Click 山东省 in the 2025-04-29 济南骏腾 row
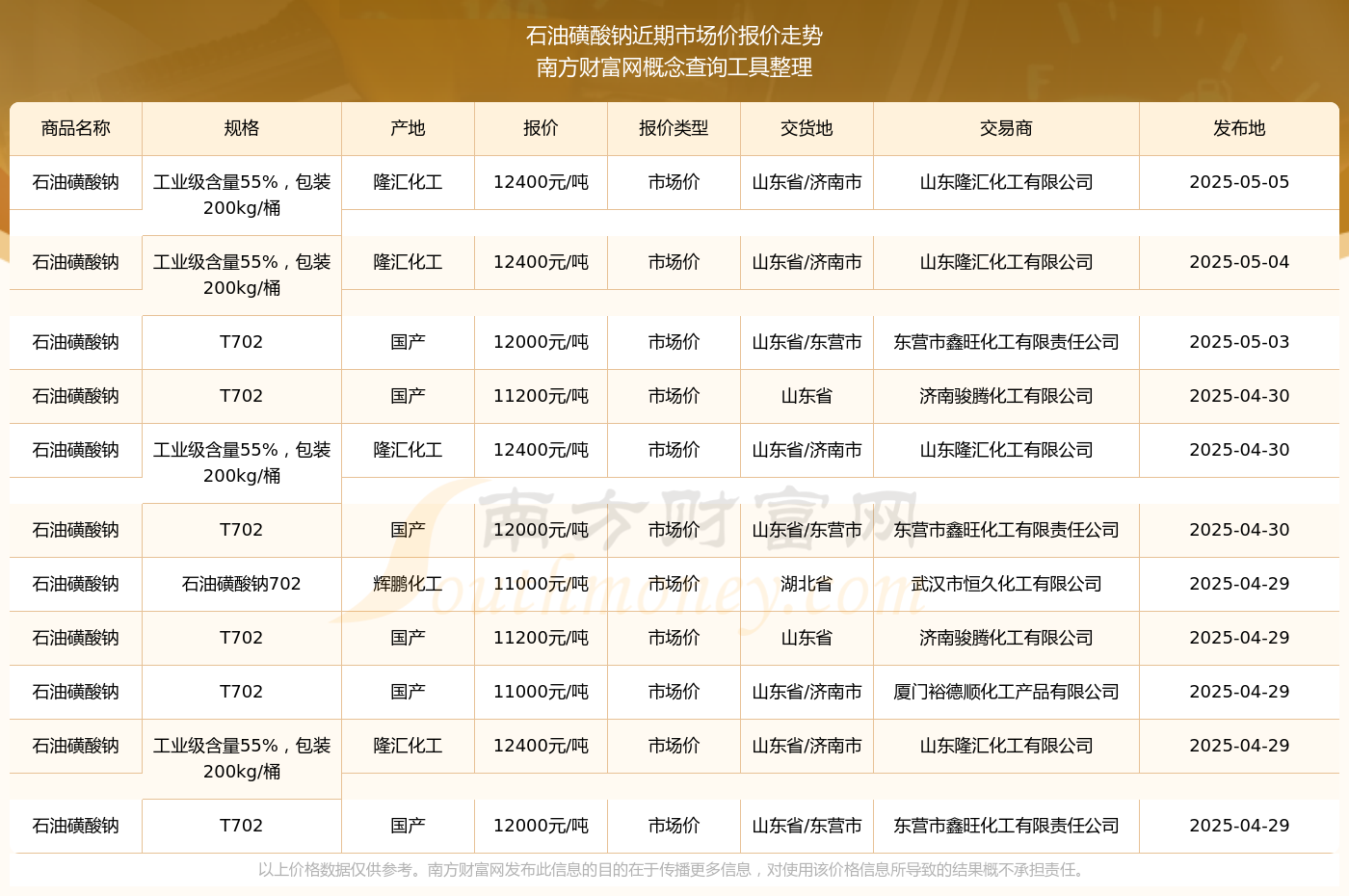This screenshot has width=1349, height=896. click(807, 638)
